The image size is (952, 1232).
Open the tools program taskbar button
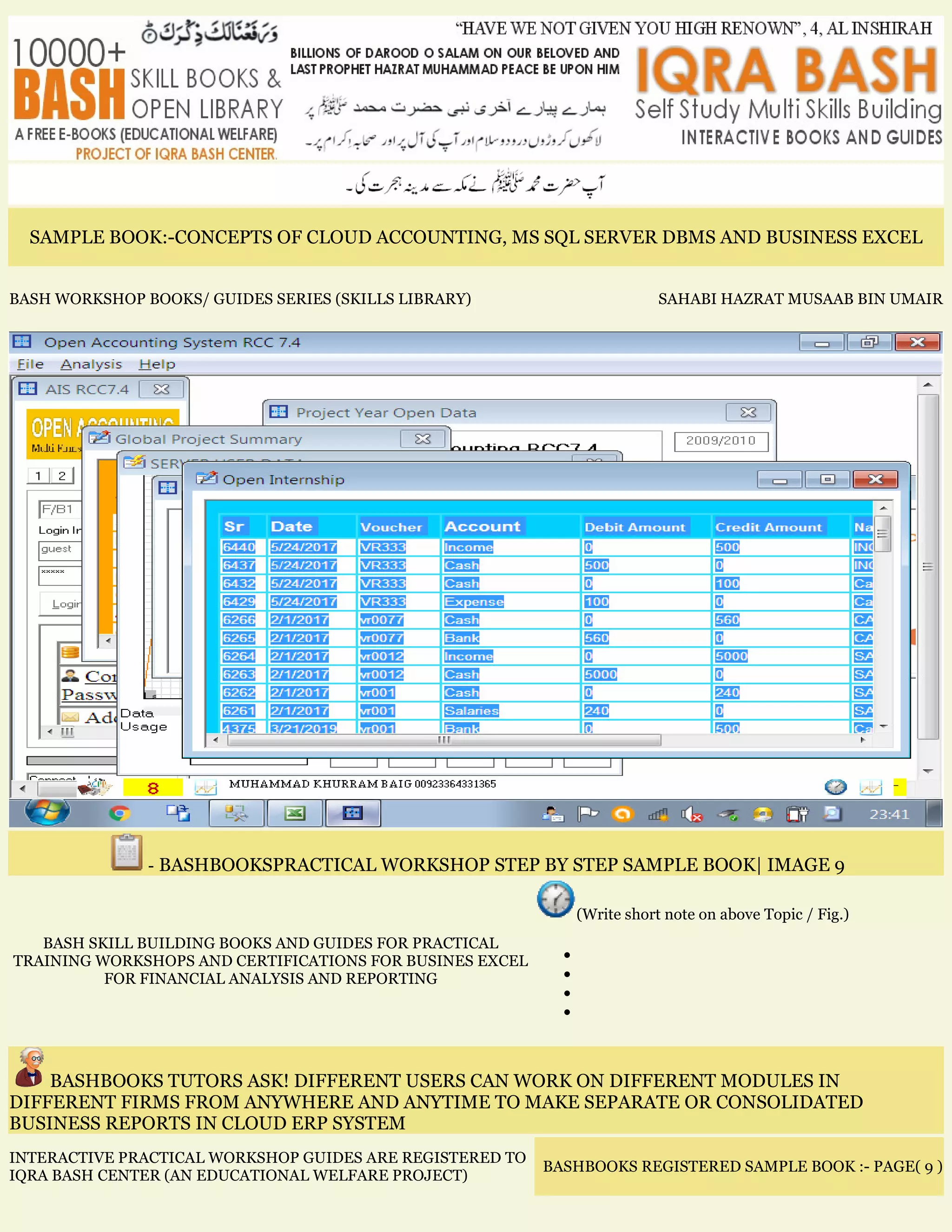click(236, 814)
